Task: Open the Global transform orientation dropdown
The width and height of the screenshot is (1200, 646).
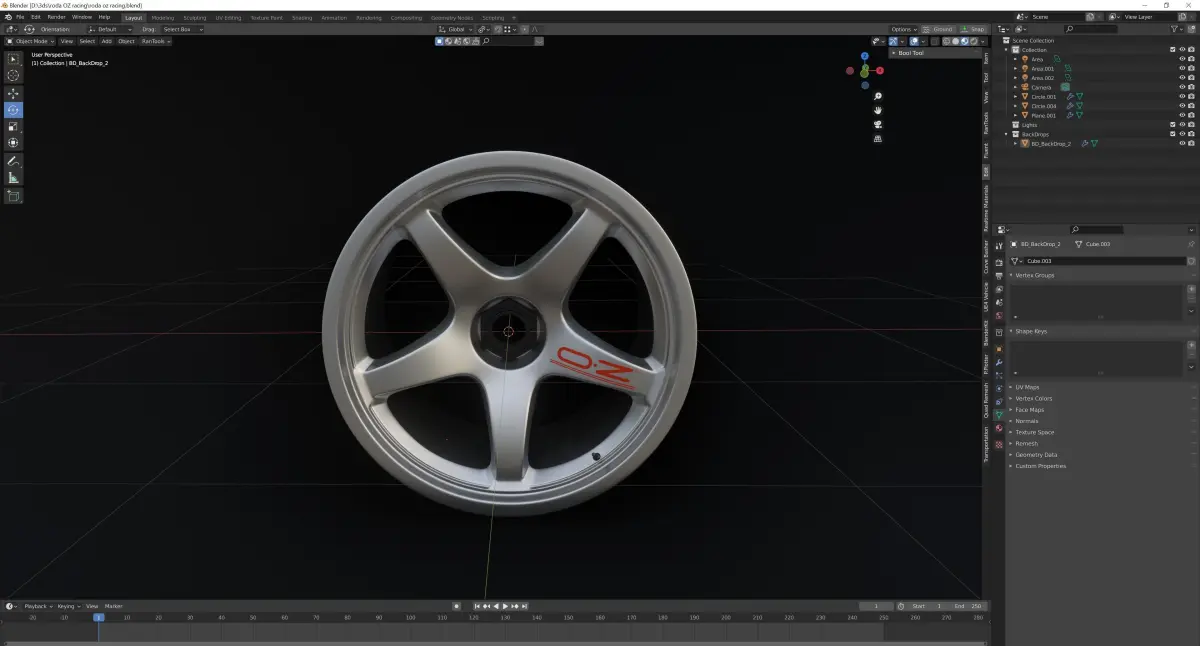Action: [457, 29]
